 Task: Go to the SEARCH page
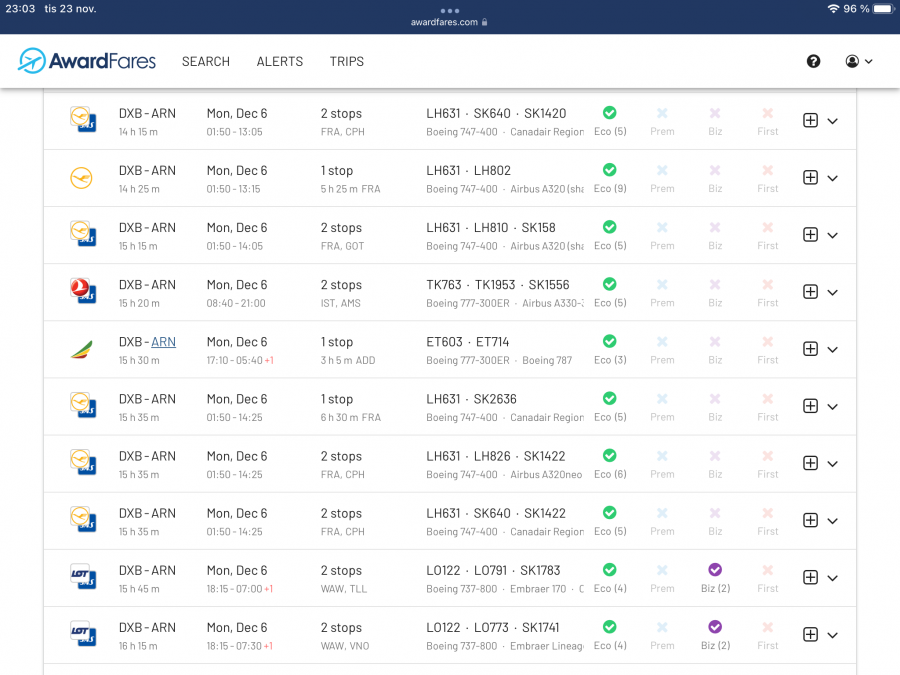point(206,61)
